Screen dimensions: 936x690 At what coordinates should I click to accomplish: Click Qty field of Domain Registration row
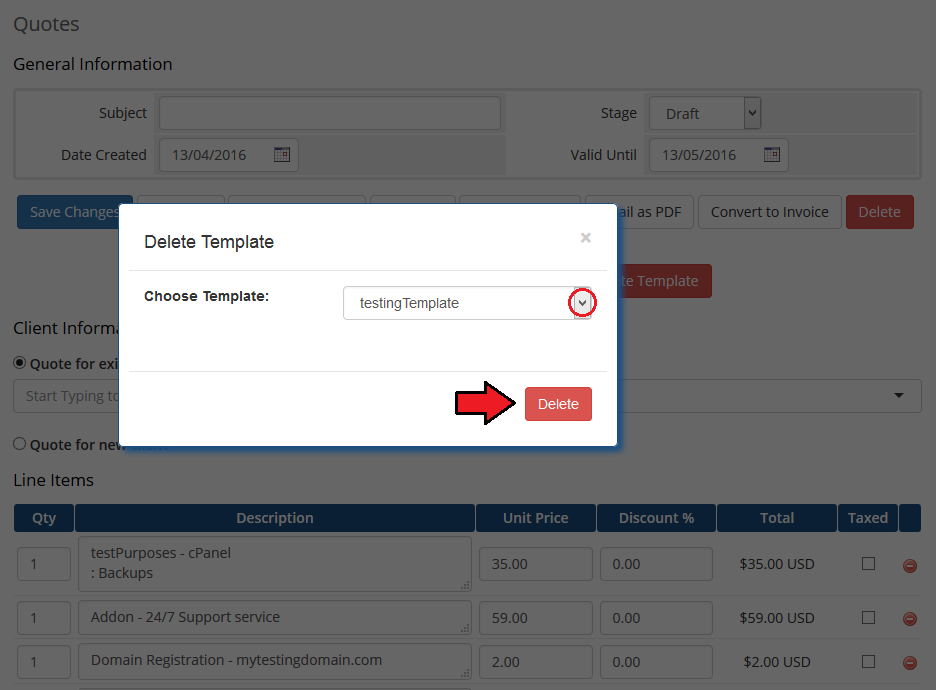pos(44,662)
